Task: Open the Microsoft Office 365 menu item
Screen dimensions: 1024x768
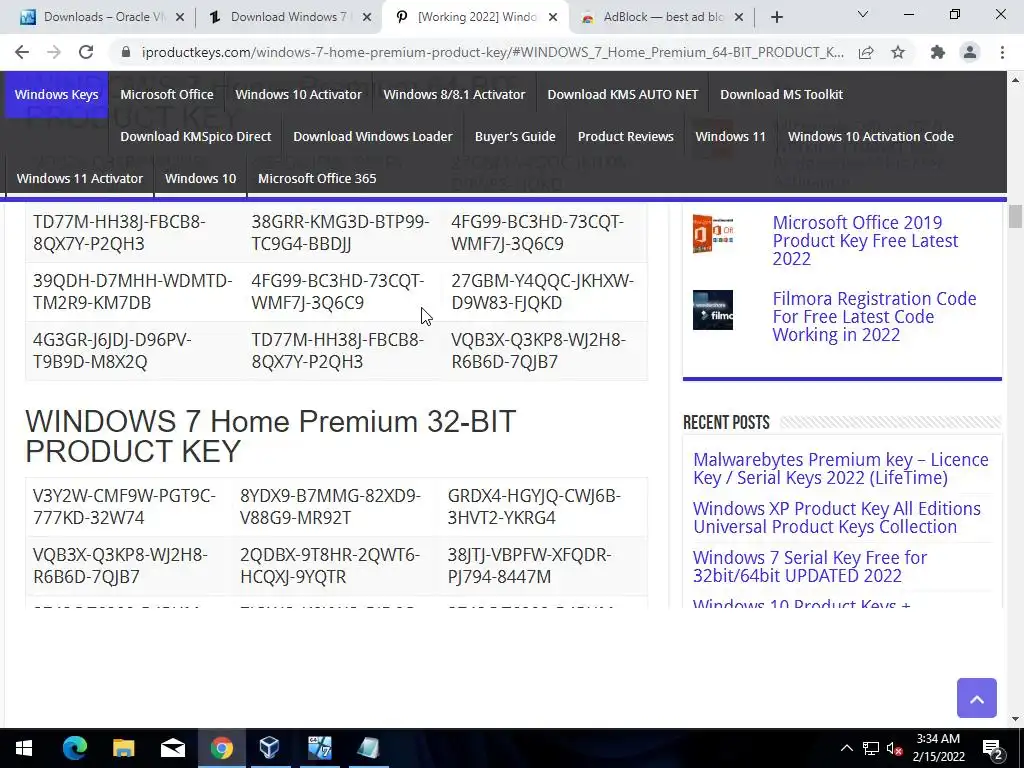Action: [317, 178]
